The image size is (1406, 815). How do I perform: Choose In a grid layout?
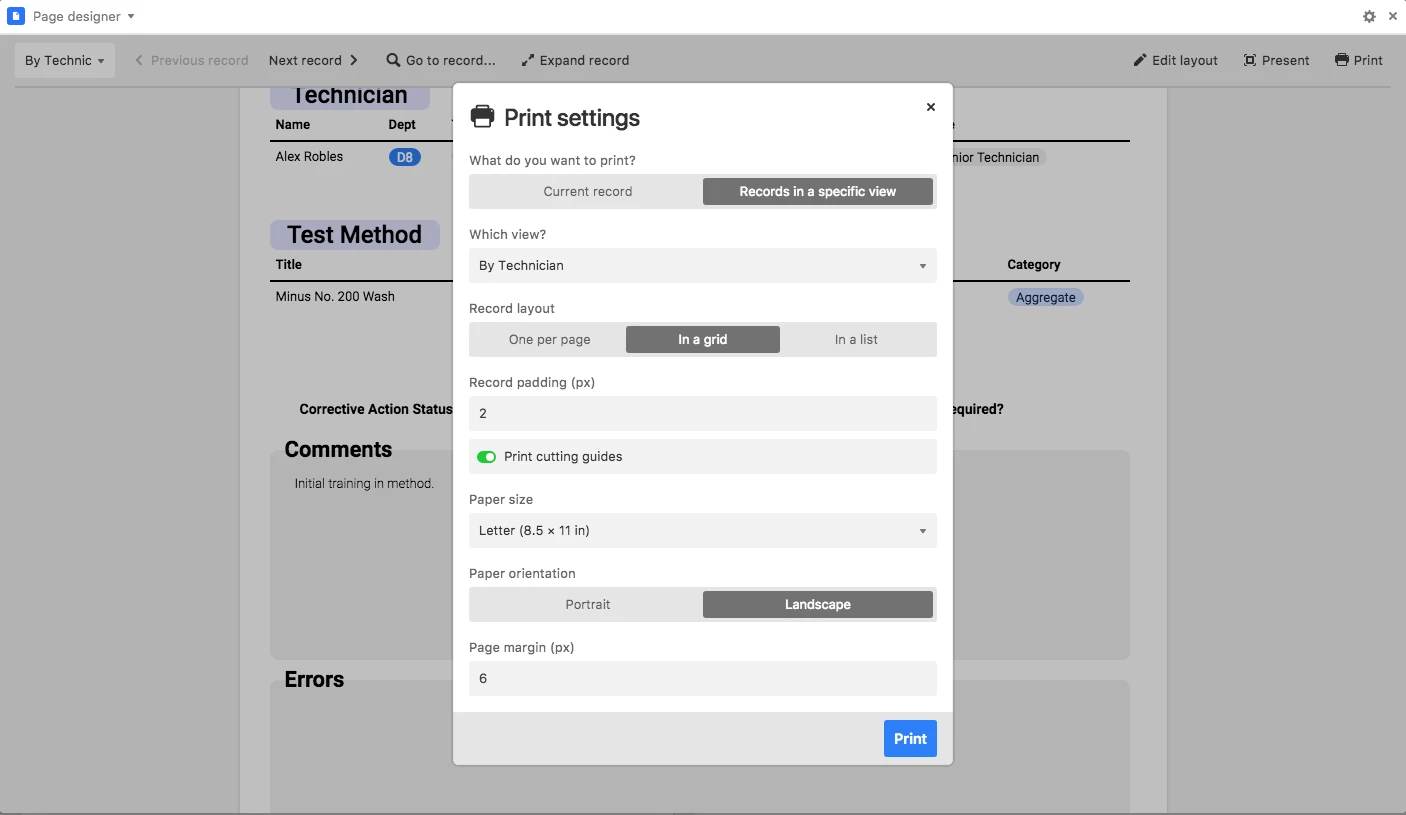[x=703, y=339]
